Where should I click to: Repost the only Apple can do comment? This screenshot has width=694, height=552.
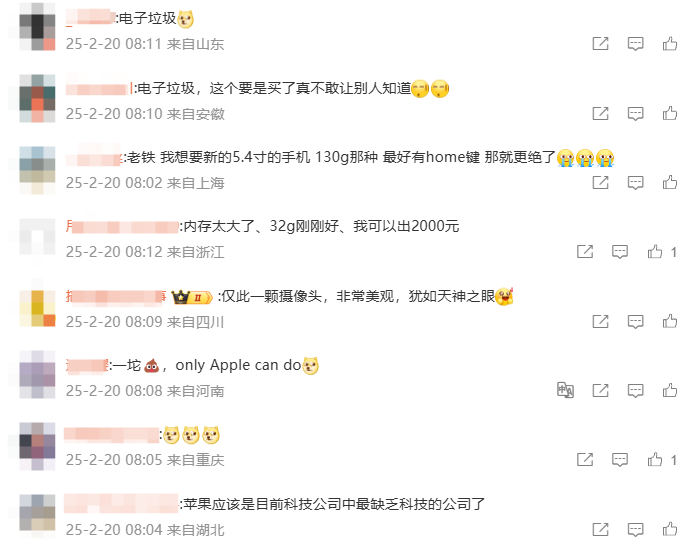(601, 390)
